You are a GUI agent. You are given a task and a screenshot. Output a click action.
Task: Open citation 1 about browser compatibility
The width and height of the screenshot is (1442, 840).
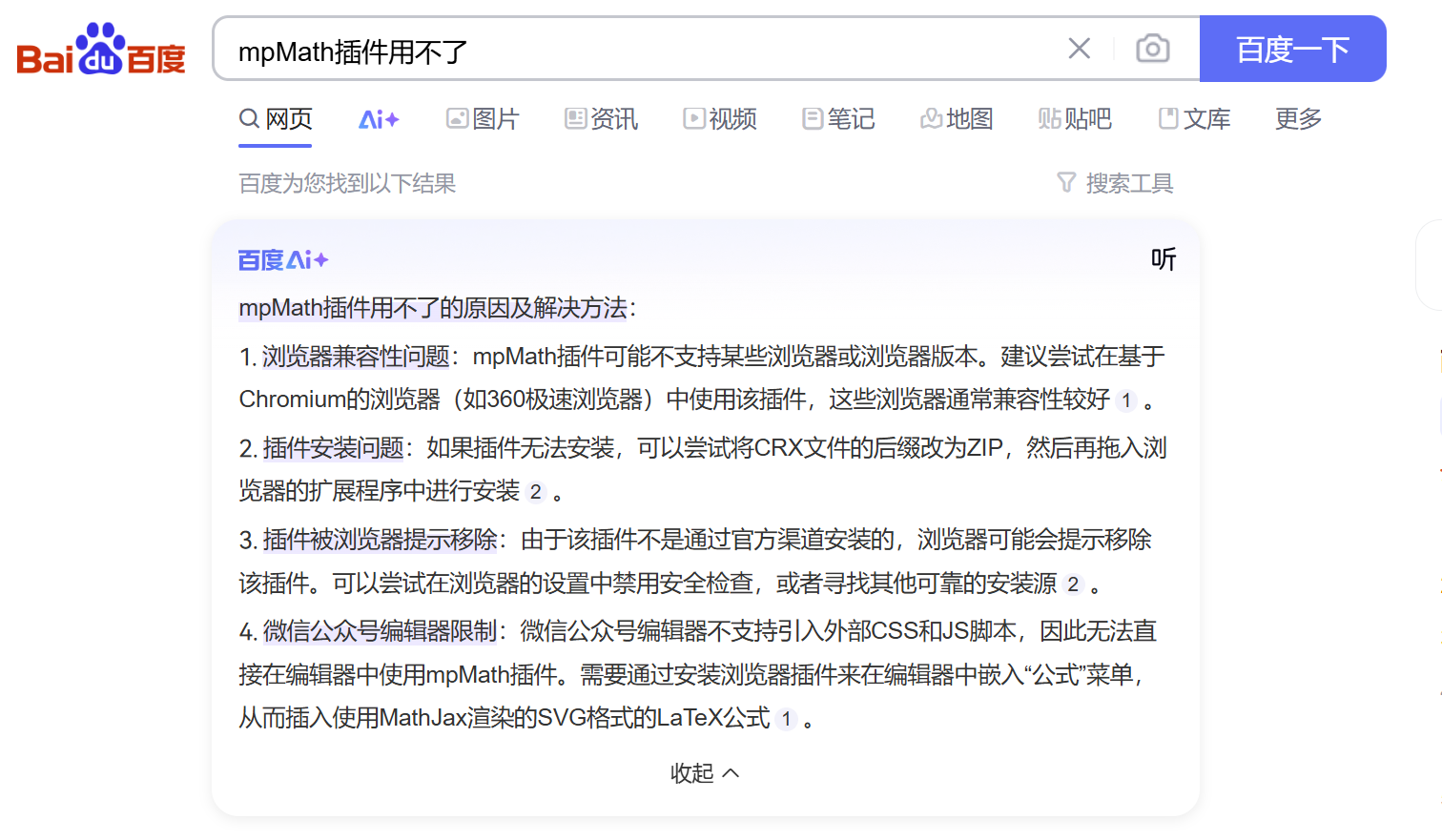pos(1126,401)
